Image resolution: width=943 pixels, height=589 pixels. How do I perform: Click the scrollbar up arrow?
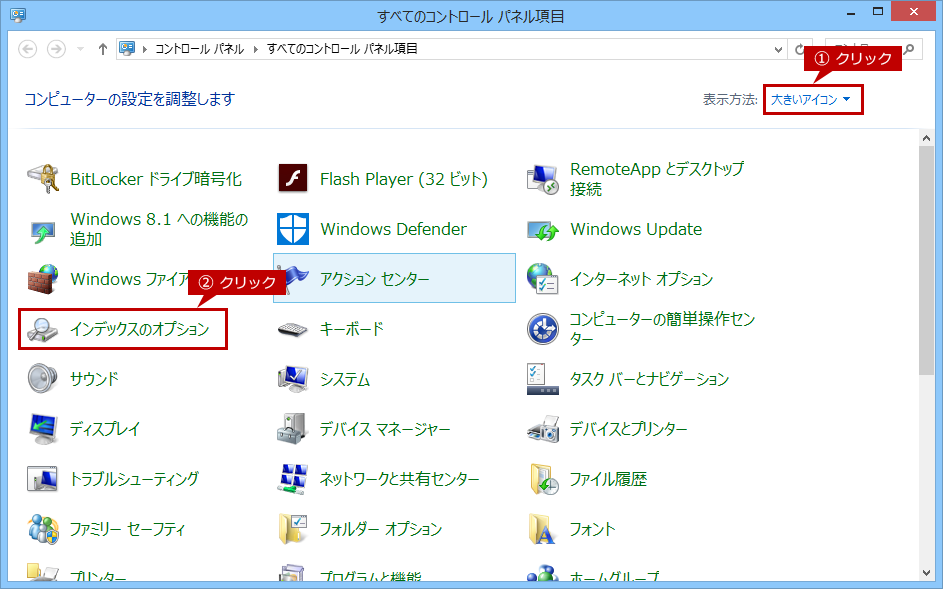[x=927, y=138]
